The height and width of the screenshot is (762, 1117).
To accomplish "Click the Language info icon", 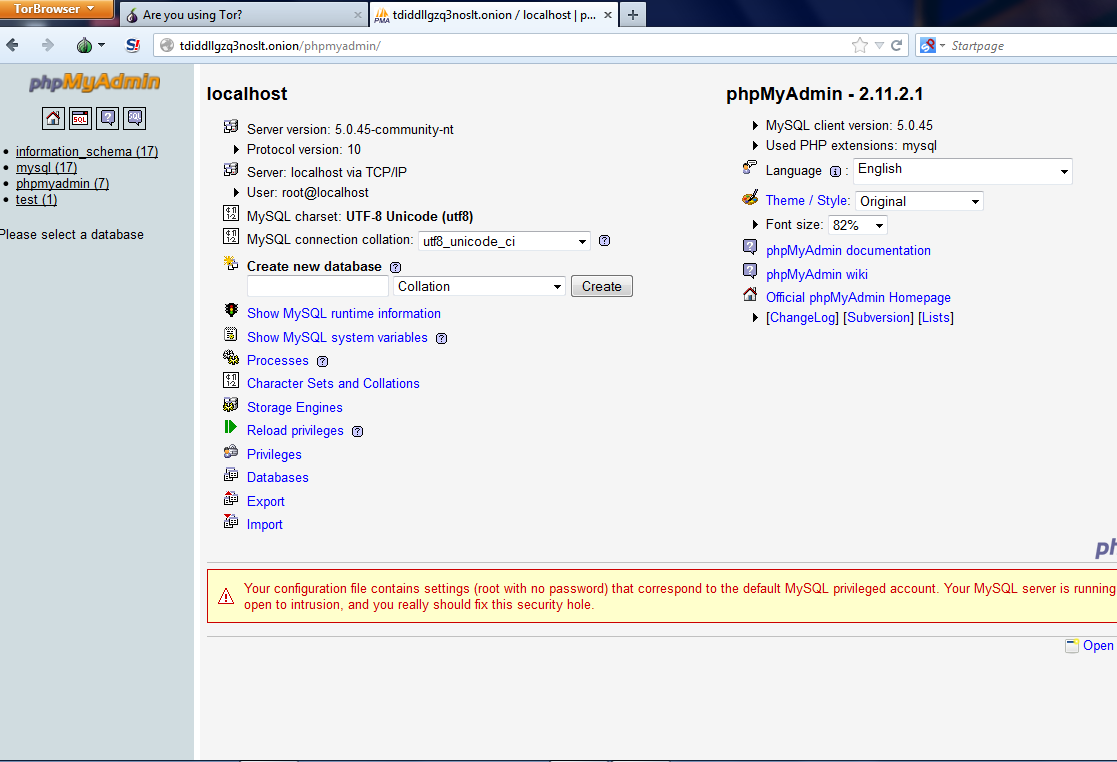I will click(835, 172).
